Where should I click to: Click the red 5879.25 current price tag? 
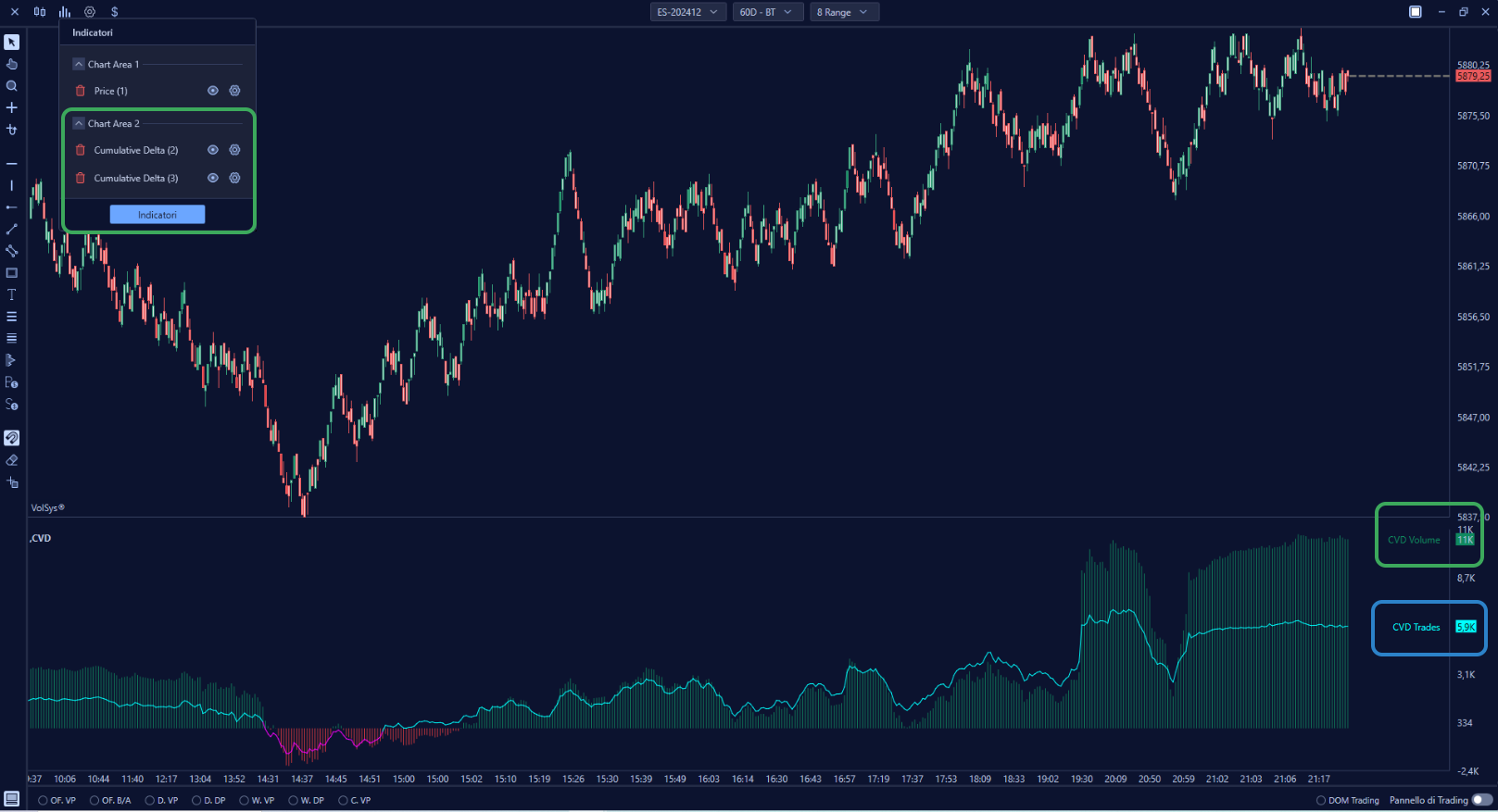(x=1473, y=76)
